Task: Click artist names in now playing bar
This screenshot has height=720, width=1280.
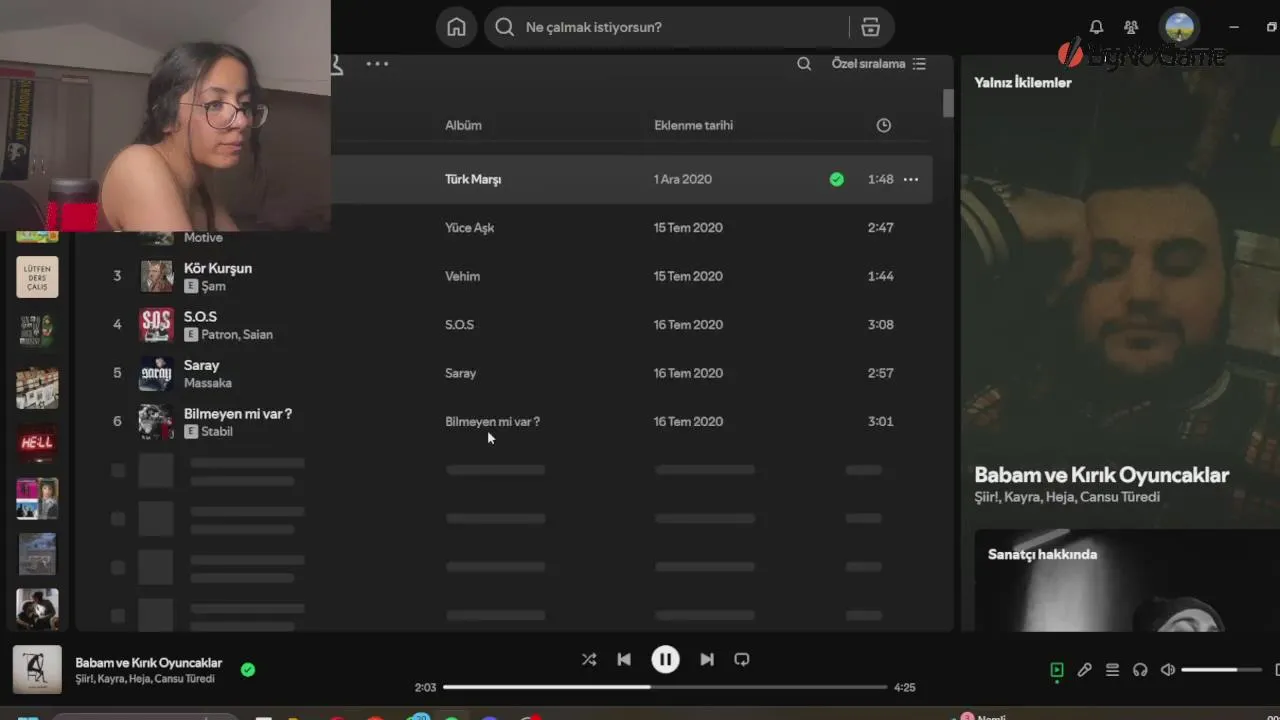Action: click(x=145, y=679)
